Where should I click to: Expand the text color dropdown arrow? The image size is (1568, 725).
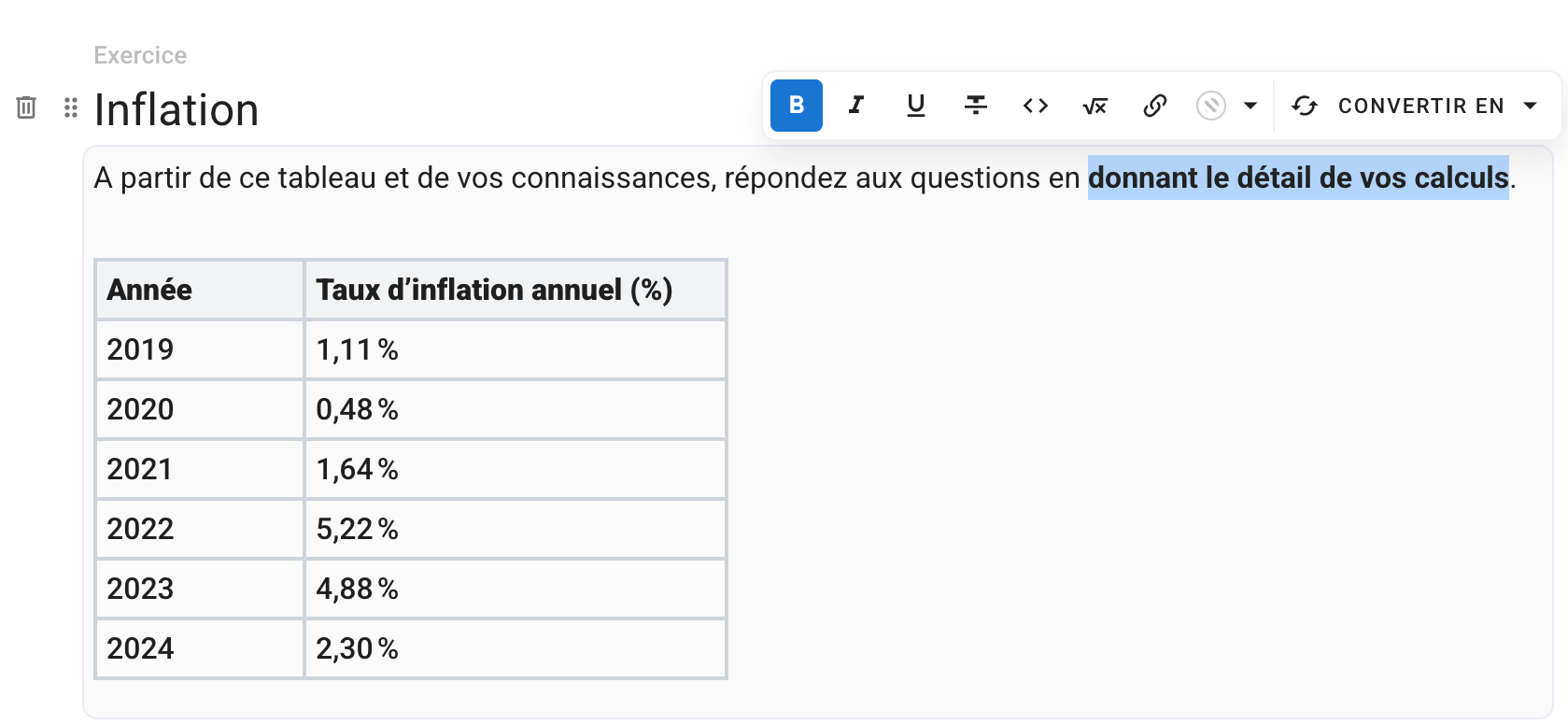tap(1250, 106)
